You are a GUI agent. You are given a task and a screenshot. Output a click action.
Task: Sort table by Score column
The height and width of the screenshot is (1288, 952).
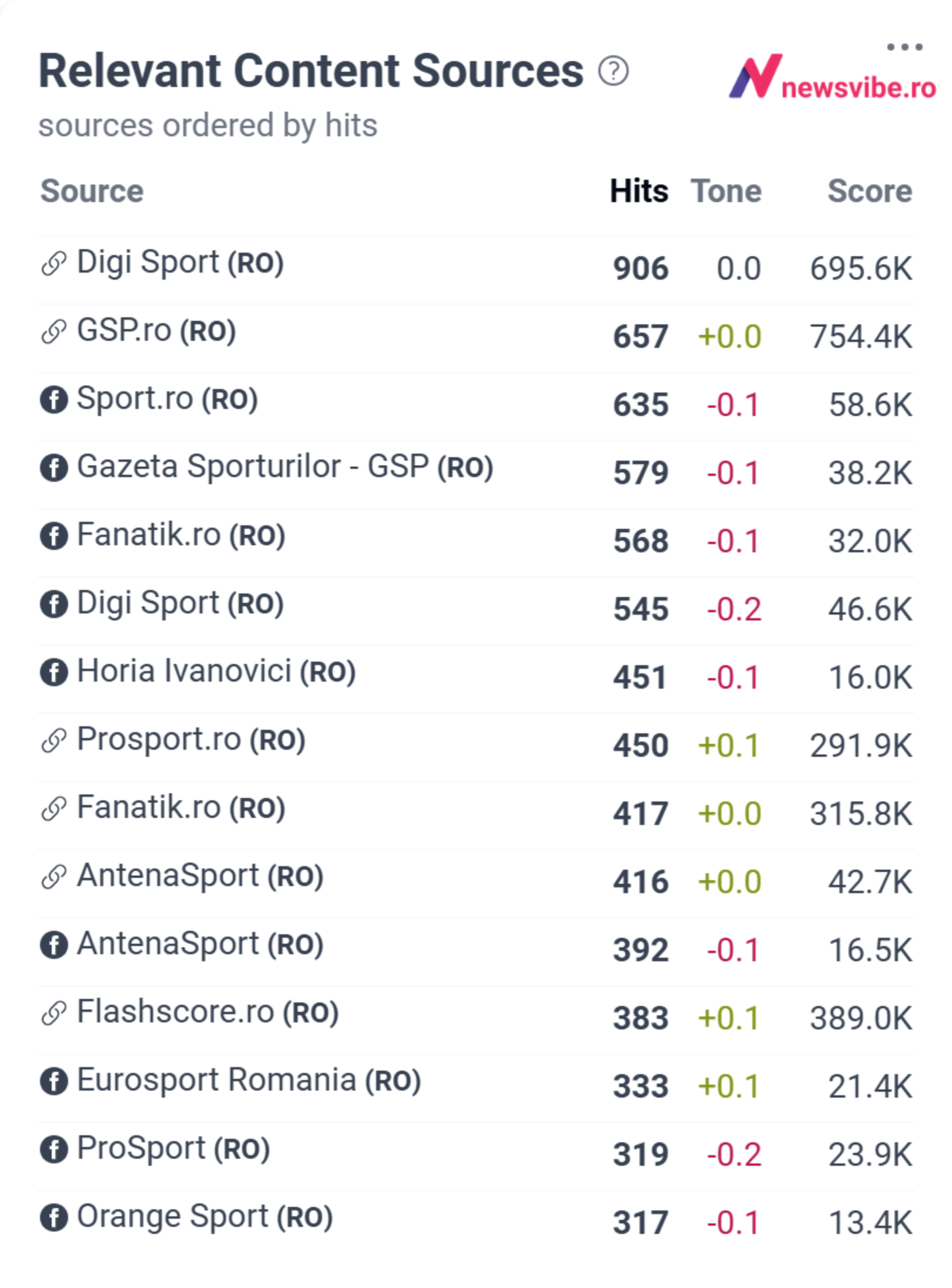(x=870, y=191)
